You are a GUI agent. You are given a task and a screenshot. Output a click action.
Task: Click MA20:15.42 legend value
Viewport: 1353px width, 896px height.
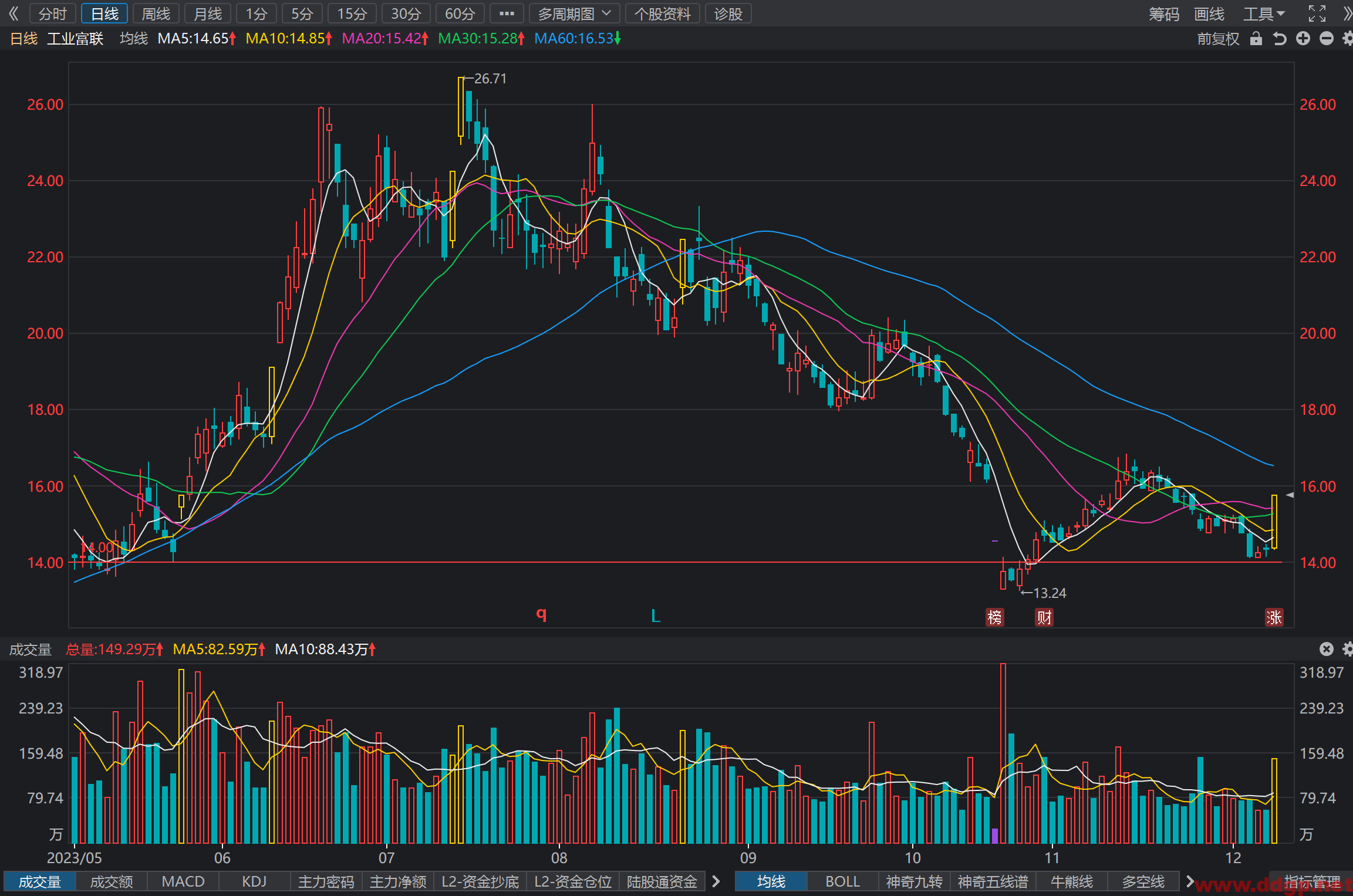pos(385,39)
